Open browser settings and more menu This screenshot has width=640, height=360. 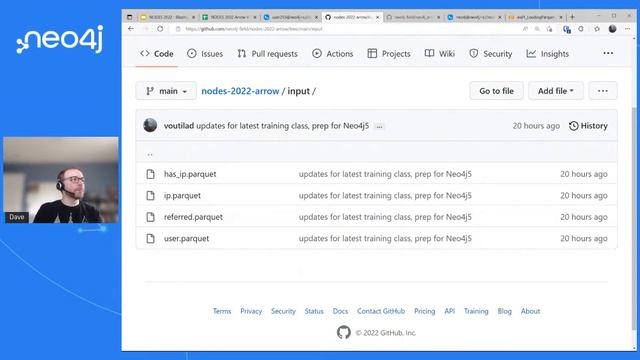(x=628, y=29)
